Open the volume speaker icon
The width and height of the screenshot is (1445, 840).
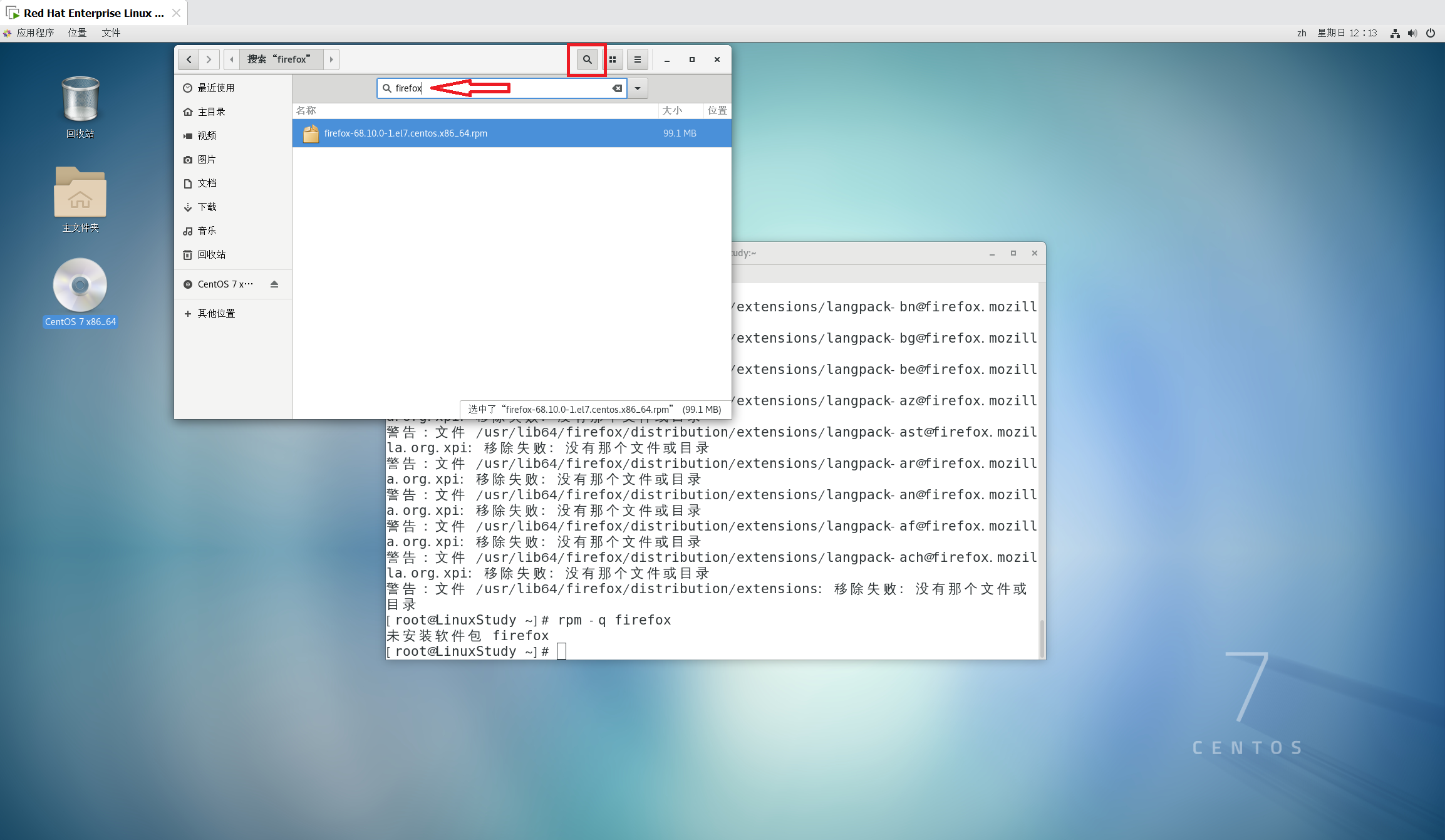[1412, 33]
